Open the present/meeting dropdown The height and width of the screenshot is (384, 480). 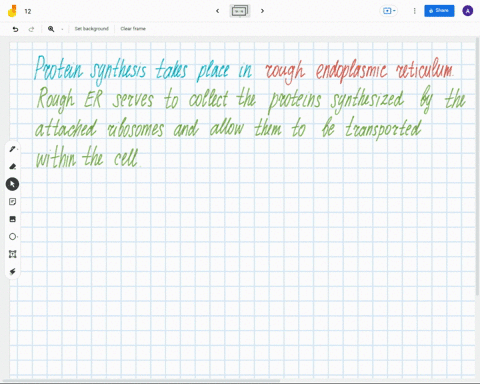[389, 11]
